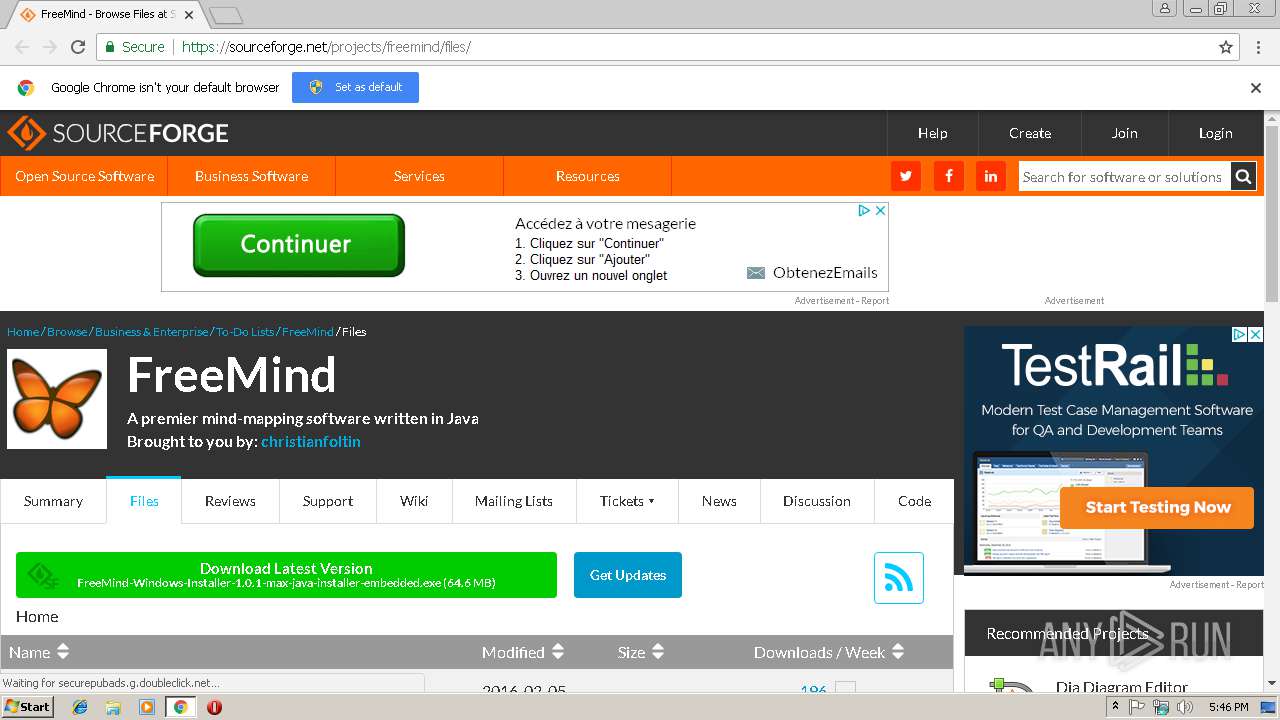Screen dimensions: 1280x720
Task: Open the Services menu
Action: click(x=419, y=176)
